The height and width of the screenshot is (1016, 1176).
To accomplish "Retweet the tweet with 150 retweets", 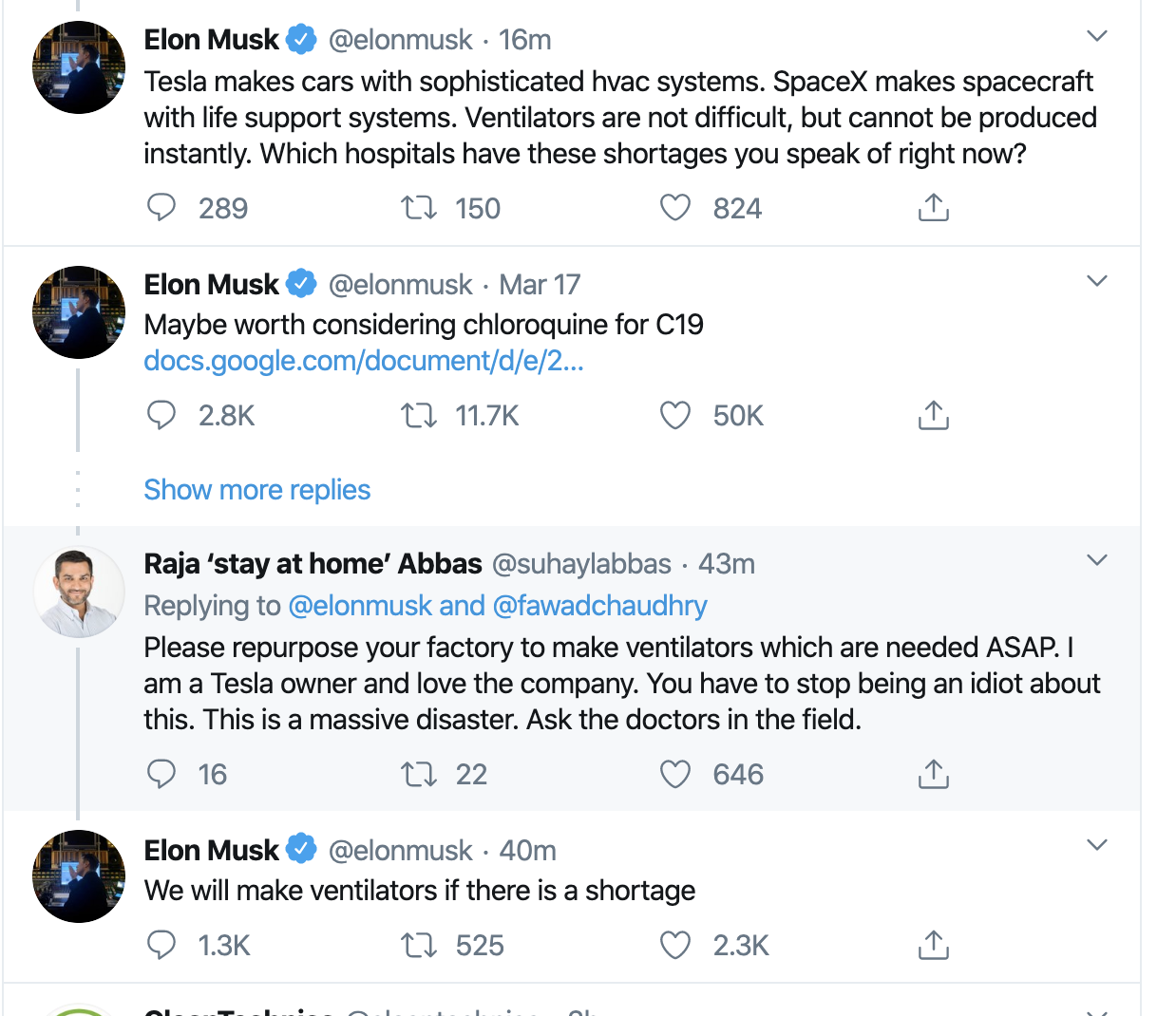I will coord(418,207).
